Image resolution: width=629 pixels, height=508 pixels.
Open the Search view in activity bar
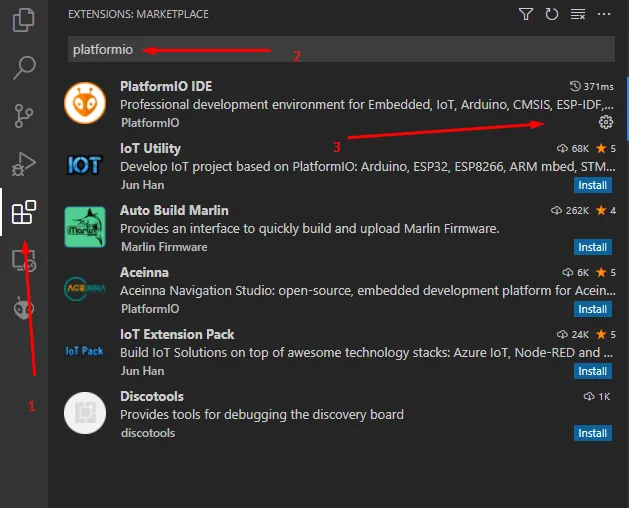(x=24, y=67)
